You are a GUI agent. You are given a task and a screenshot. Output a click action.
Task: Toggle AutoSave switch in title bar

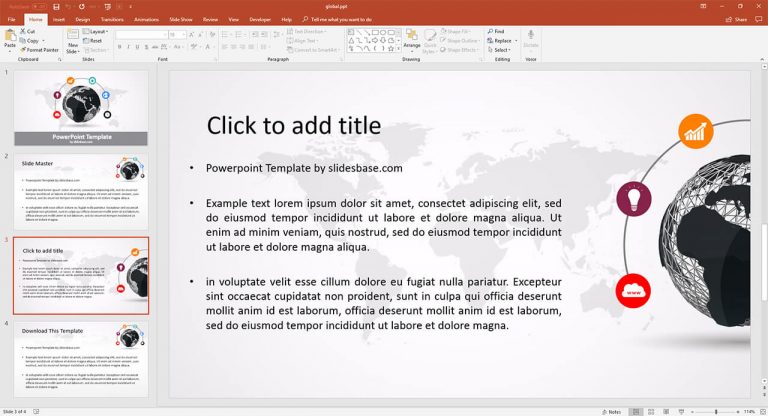pyautogui.click(x=38, y=6)
